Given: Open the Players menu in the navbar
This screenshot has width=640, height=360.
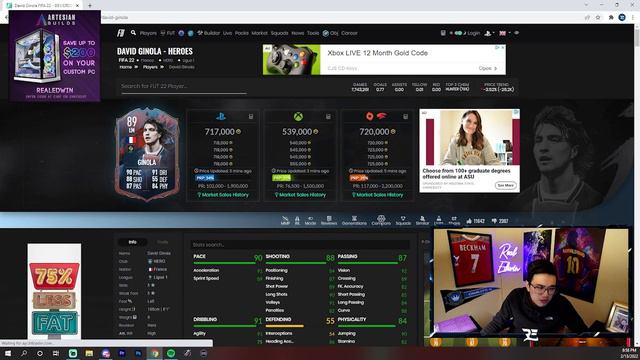Looking at the screenshot, I should point(148,33).
